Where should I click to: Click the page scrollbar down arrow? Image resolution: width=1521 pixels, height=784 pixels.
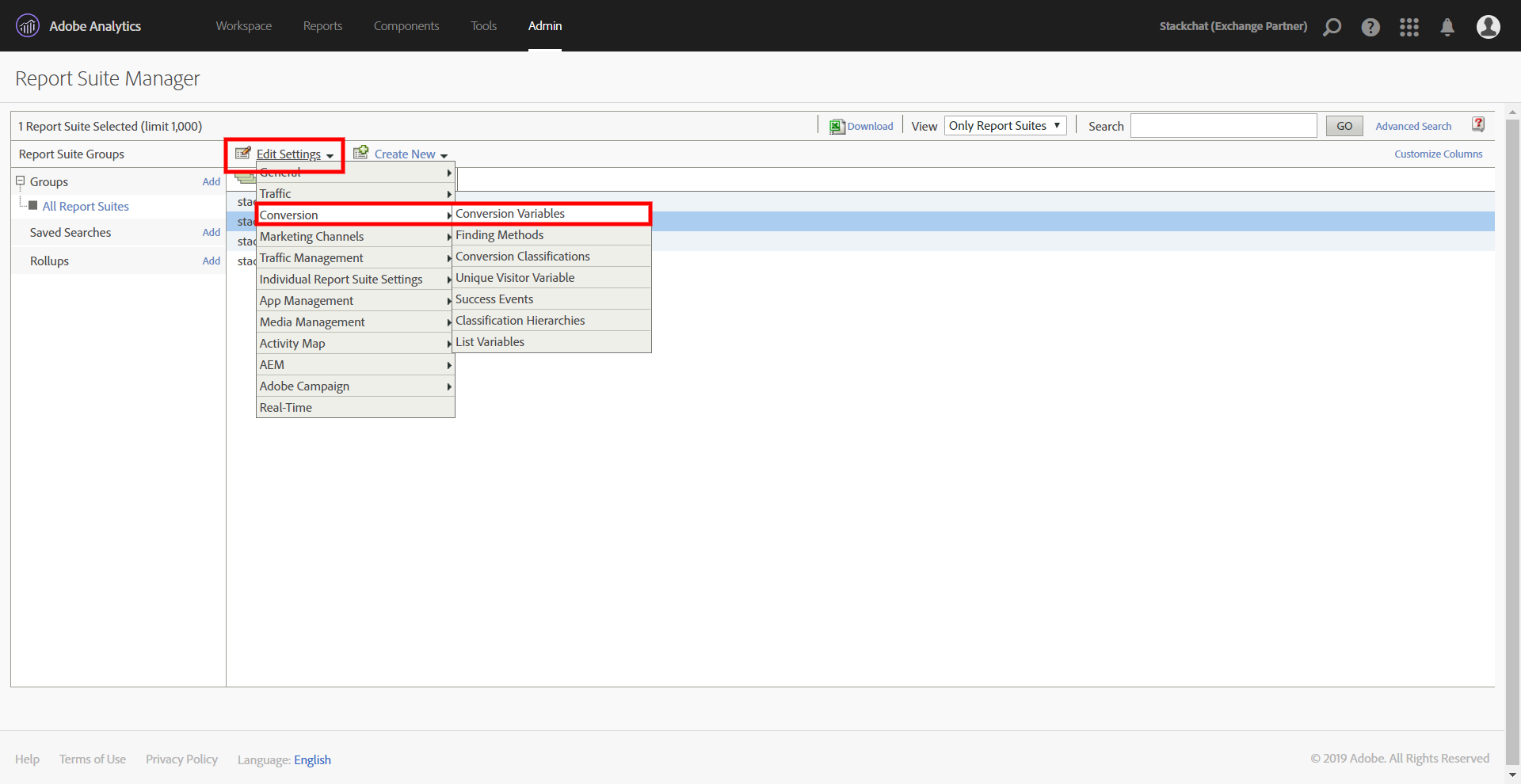tap(1512, 775)
